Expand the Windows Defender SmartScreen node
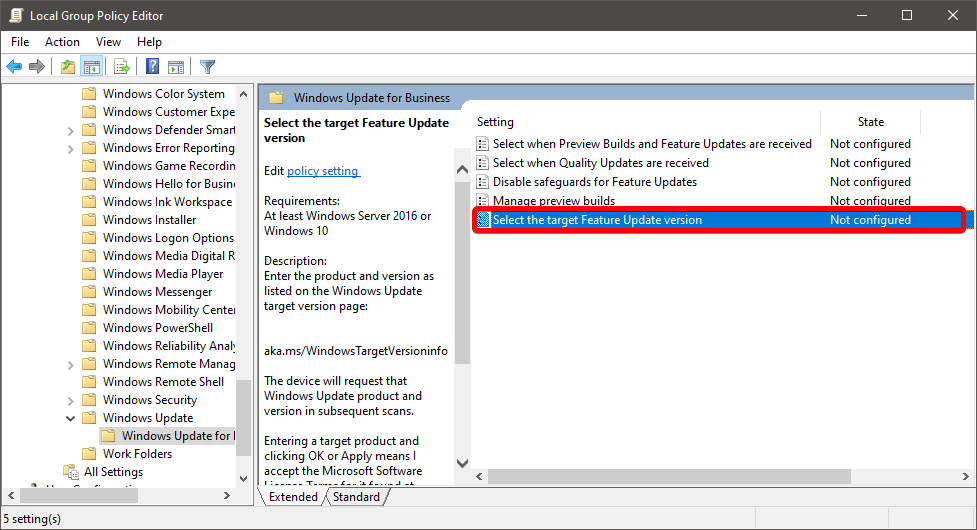Screen dimensions: 977x530 click(x=70, y=130)
